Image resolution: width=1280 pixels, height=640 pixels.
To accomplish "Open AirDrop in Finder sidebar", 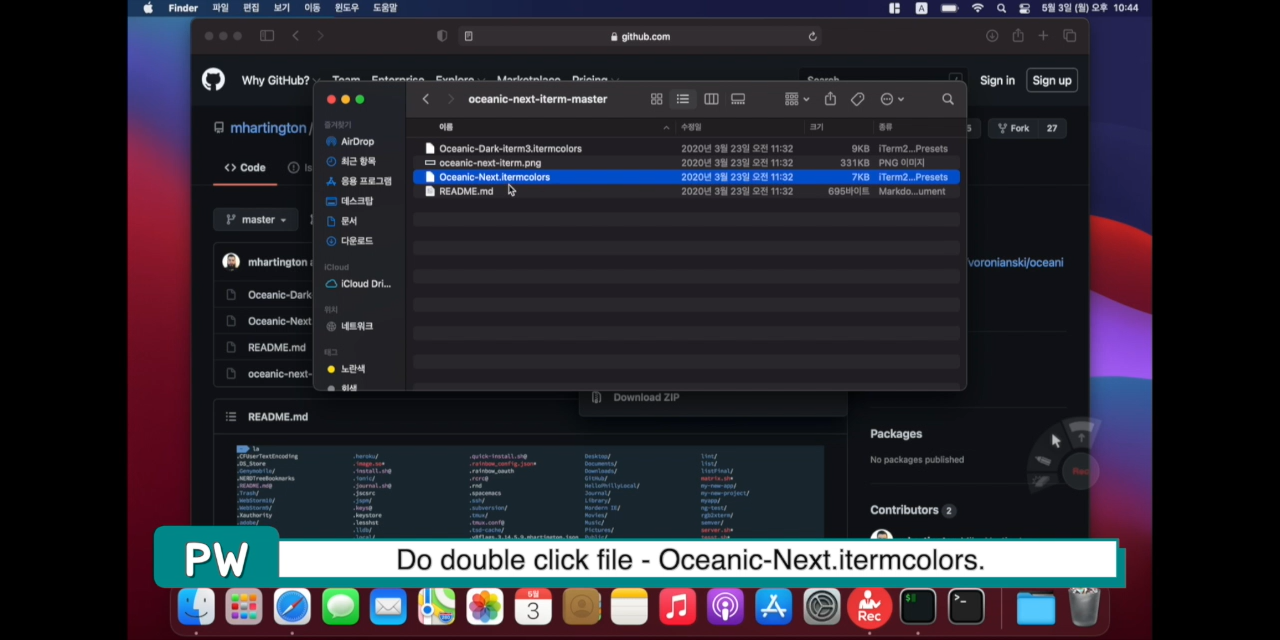I will click(357, 142).
